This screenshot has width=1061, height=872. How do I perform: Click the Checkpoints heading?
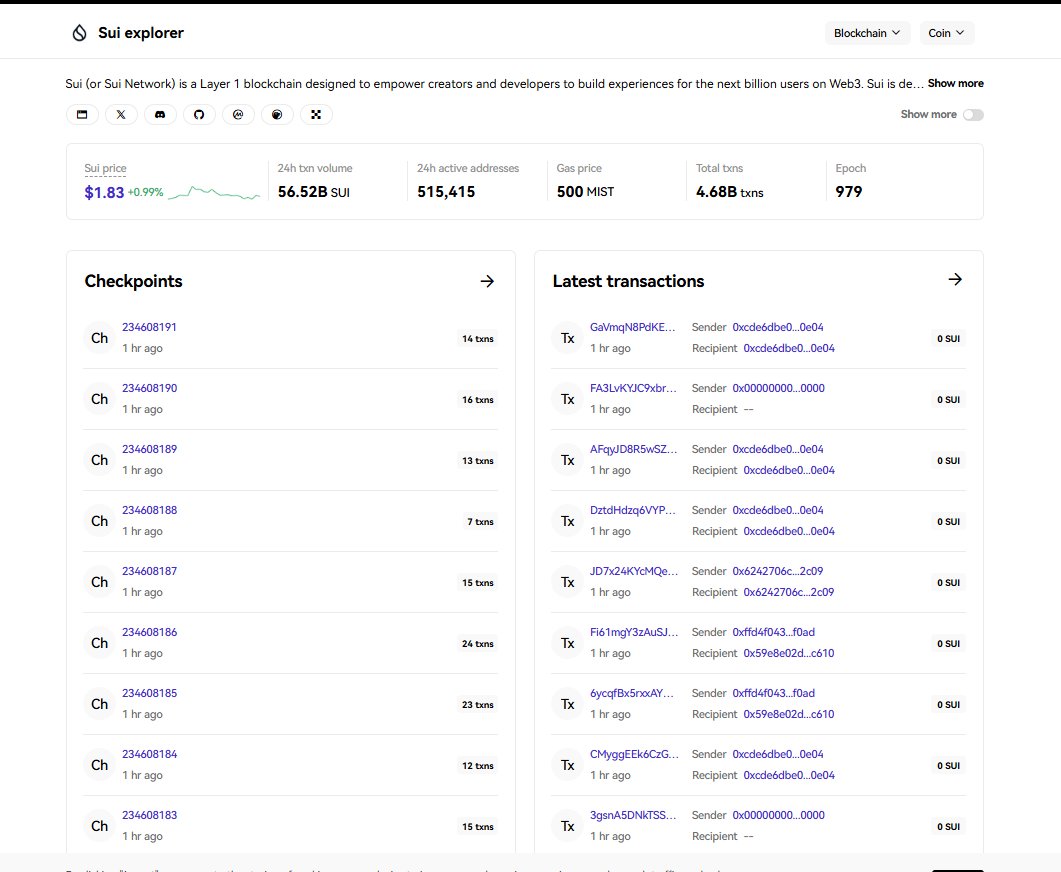click(x=133, y=281)
